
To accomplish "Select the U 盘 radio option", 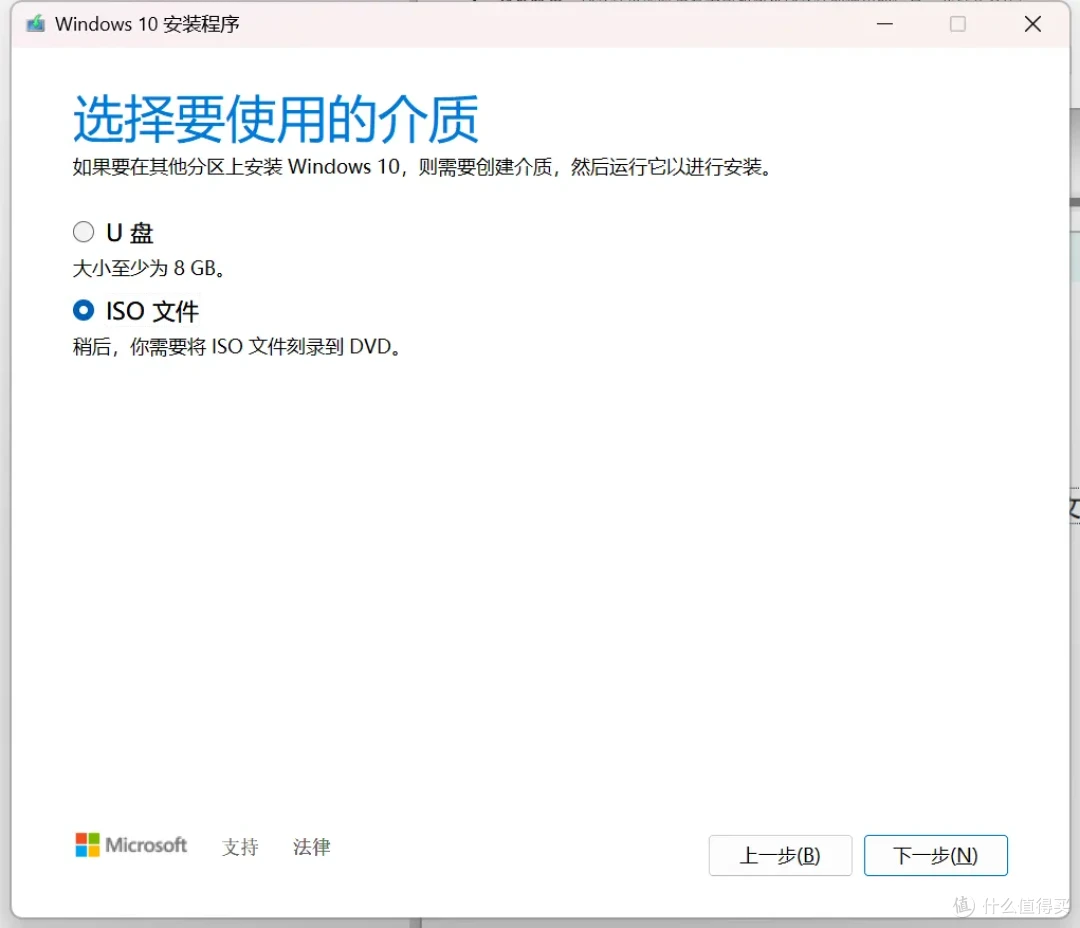I will 83,232.
